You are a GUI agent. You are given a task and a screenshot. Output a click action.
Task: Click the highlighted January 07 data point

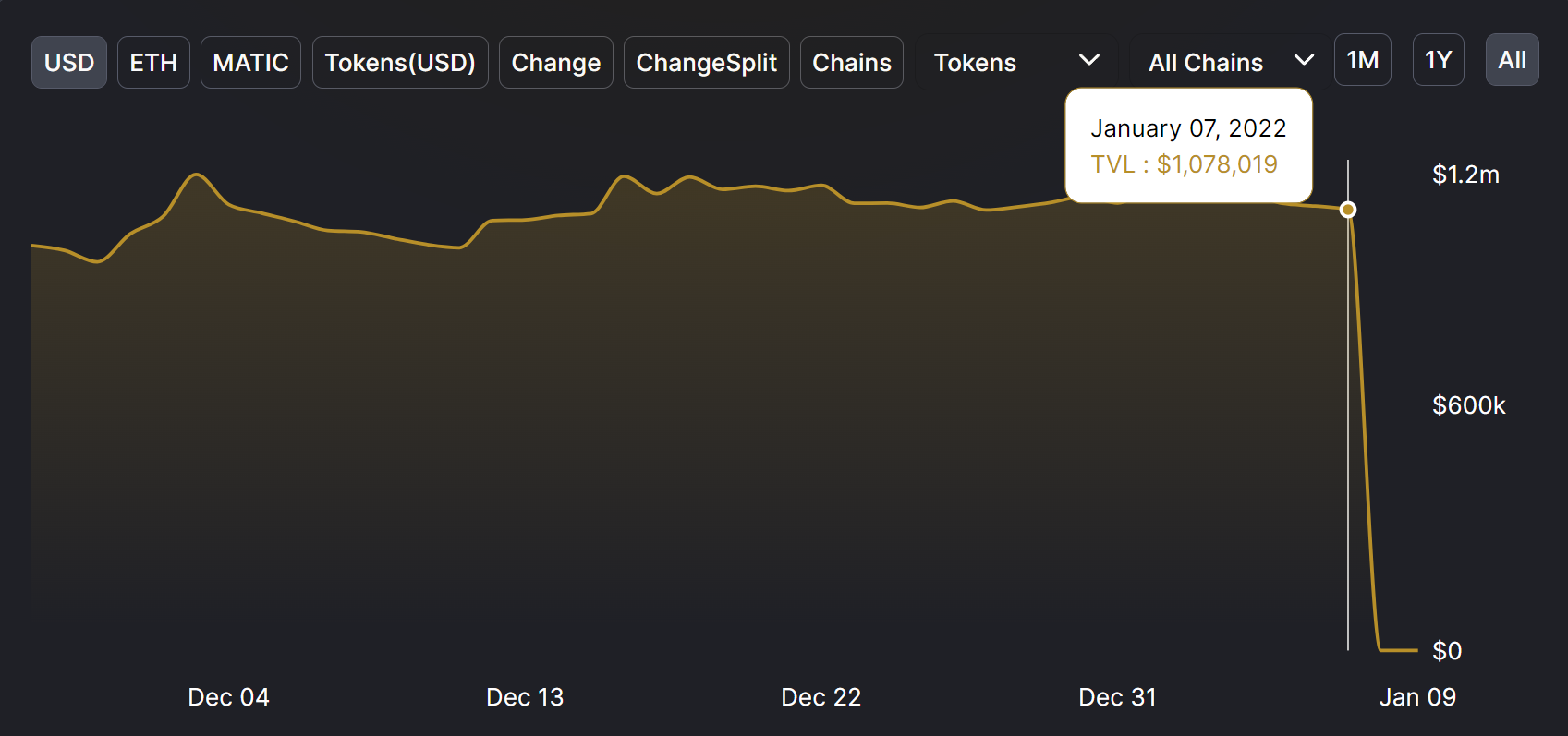coord(1348,210)
